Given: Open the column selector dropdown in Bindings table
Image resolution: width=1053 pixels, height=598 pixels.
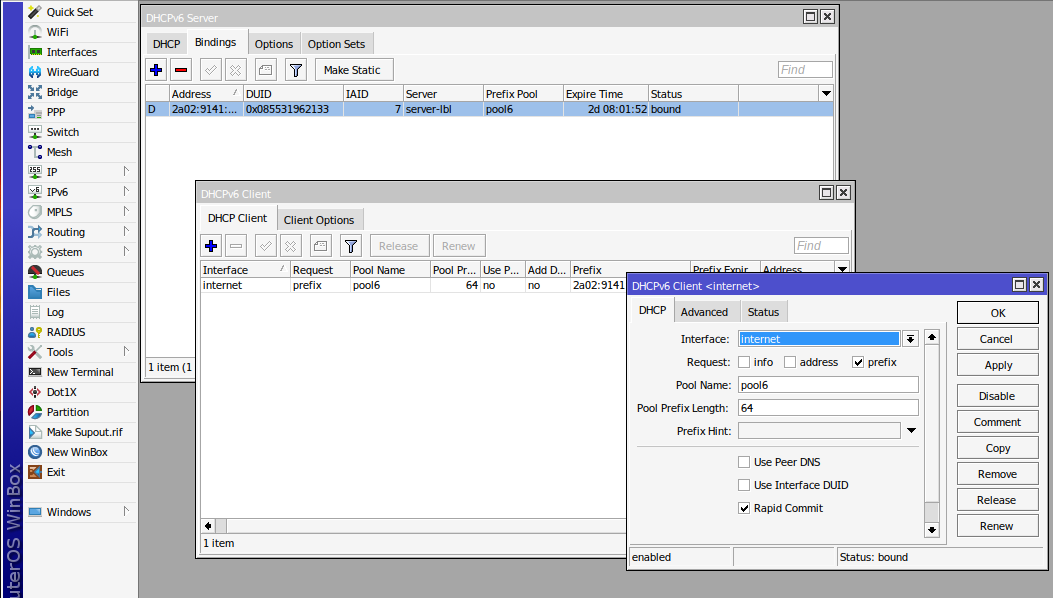Looking at the screenshot, I should tap(826, 94).
